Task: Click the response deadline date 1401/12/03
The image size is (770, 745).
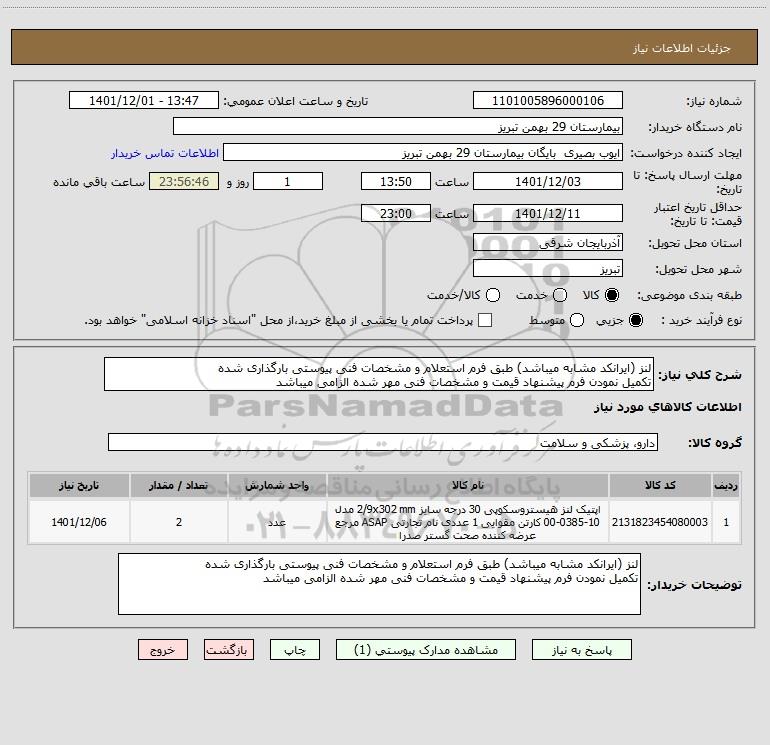Action: (548, 181)
